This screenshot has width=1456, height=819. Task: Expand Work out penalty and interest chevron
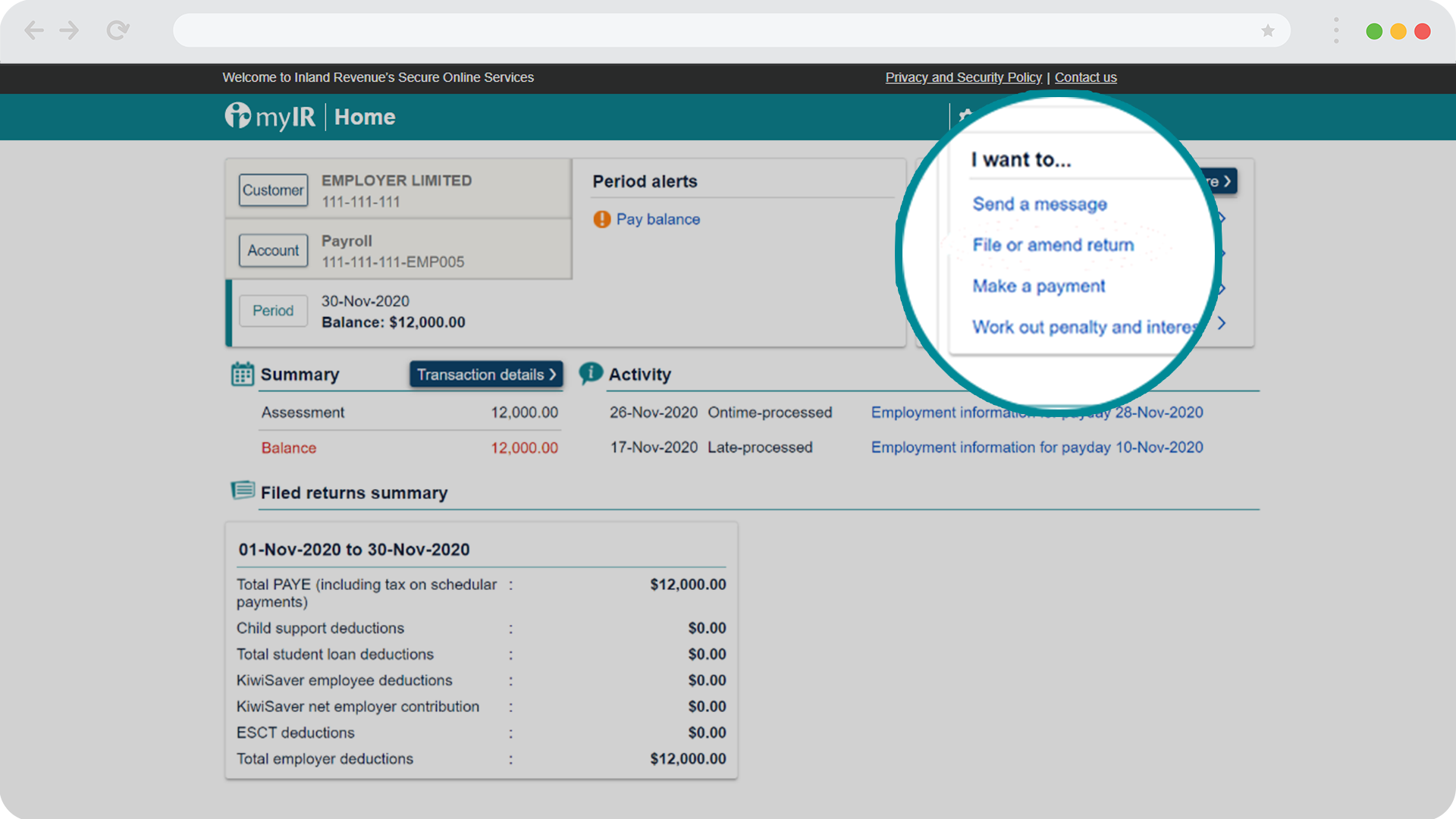click(x=1222, y=324)
